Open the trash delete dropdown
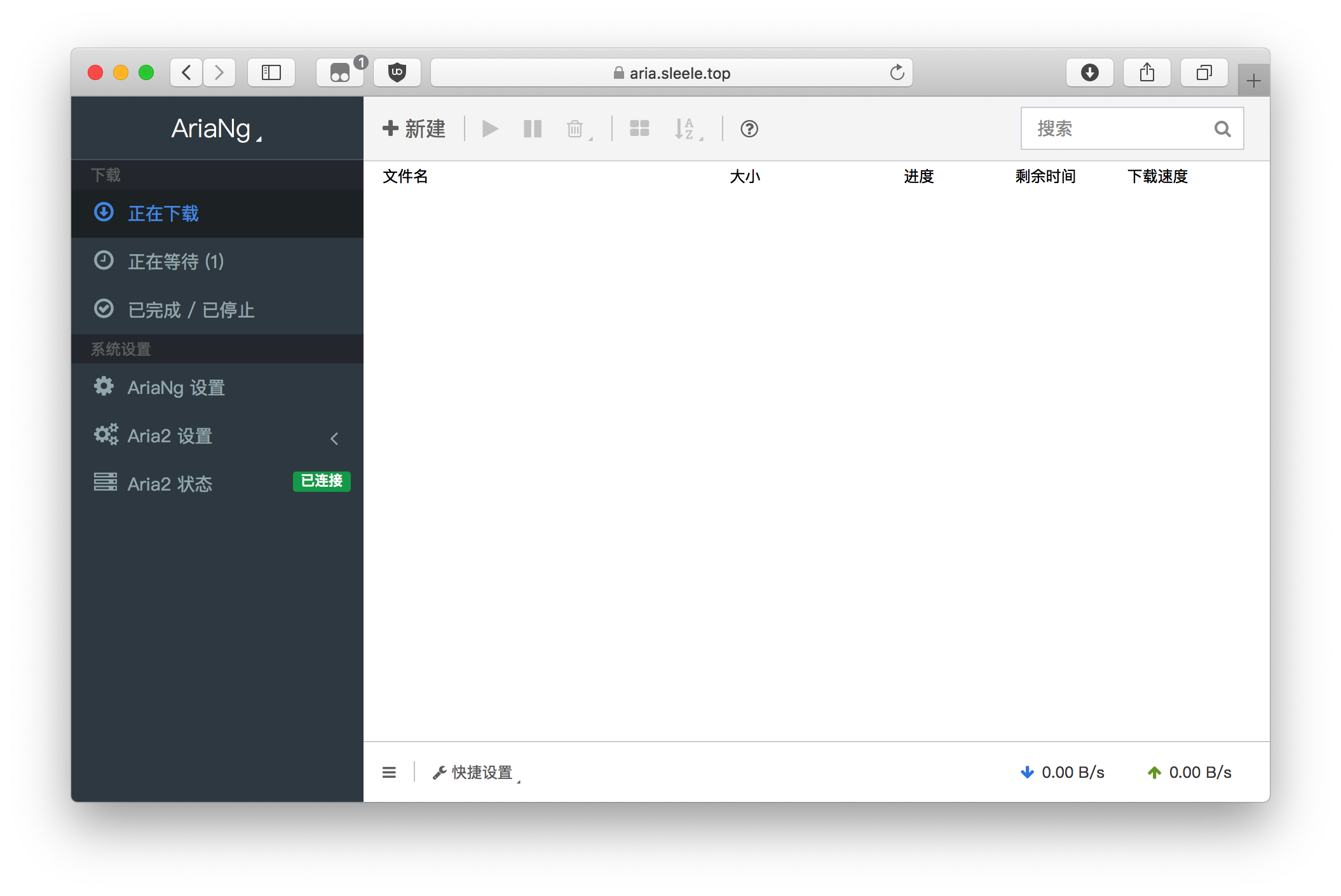The width and height of the screenshot is (1341, 896). point(579,129)
